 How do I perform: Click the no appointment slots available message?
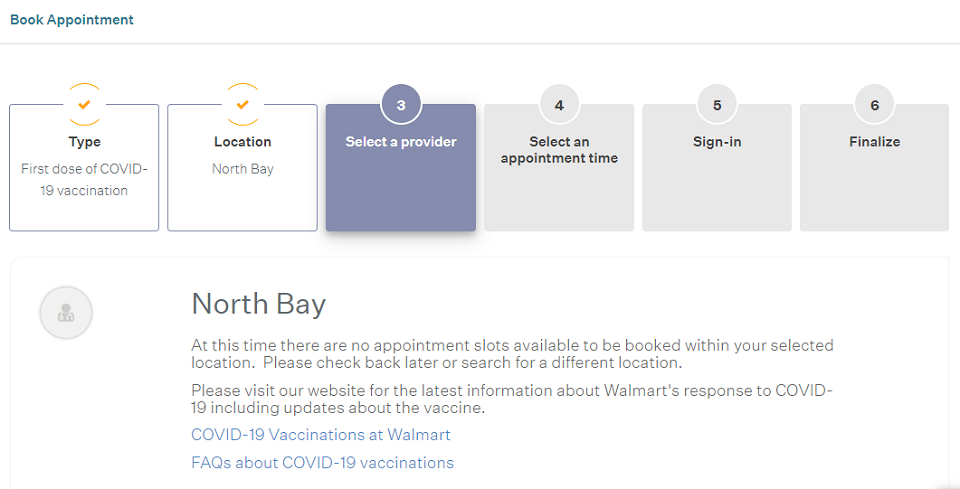point(512,354)
